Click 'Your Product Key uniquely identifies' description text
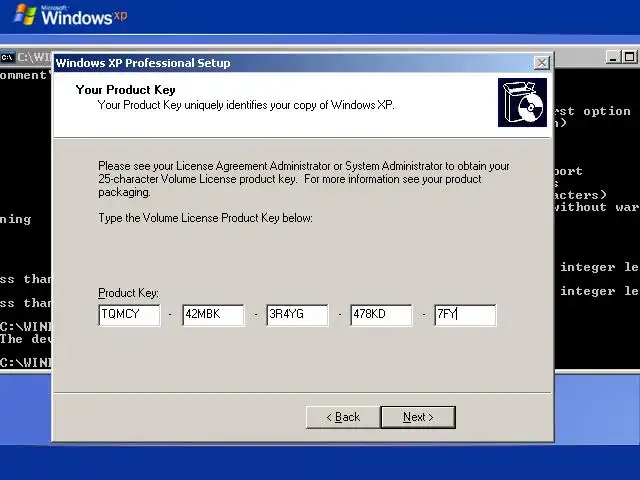The image size is (640, 480). [x=246, y=105]
